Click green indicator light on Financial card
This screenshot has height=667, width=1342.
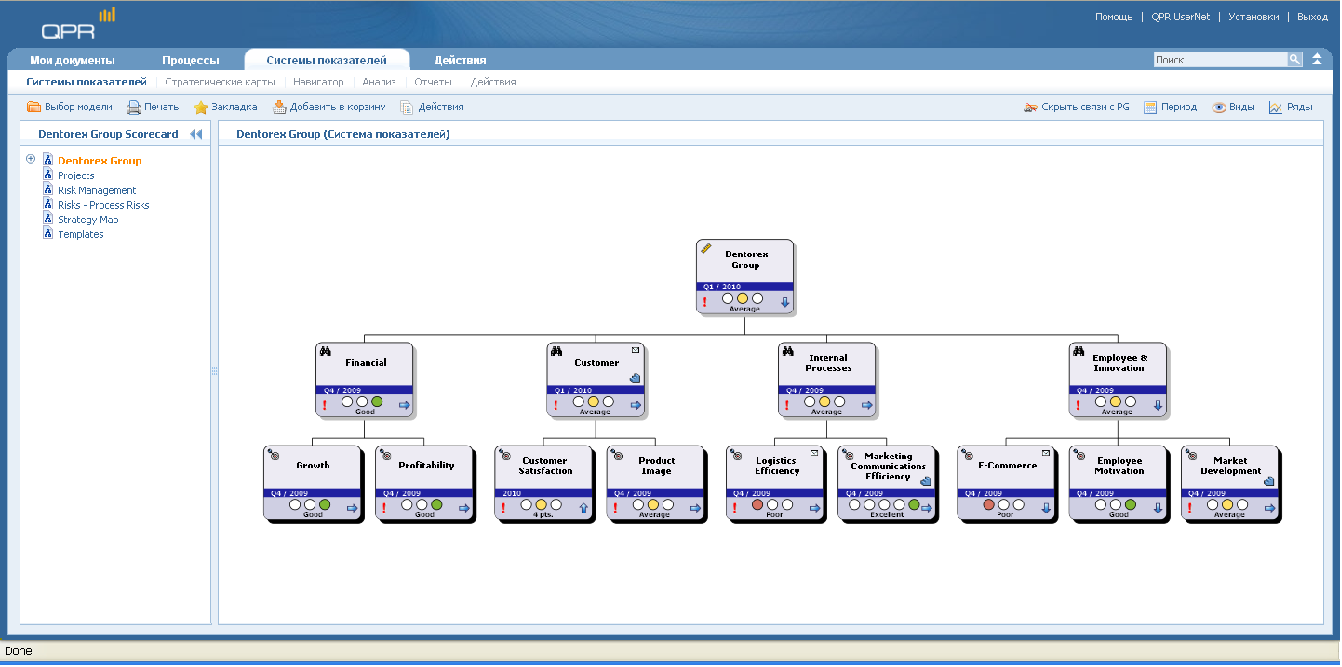click(377, 401)
